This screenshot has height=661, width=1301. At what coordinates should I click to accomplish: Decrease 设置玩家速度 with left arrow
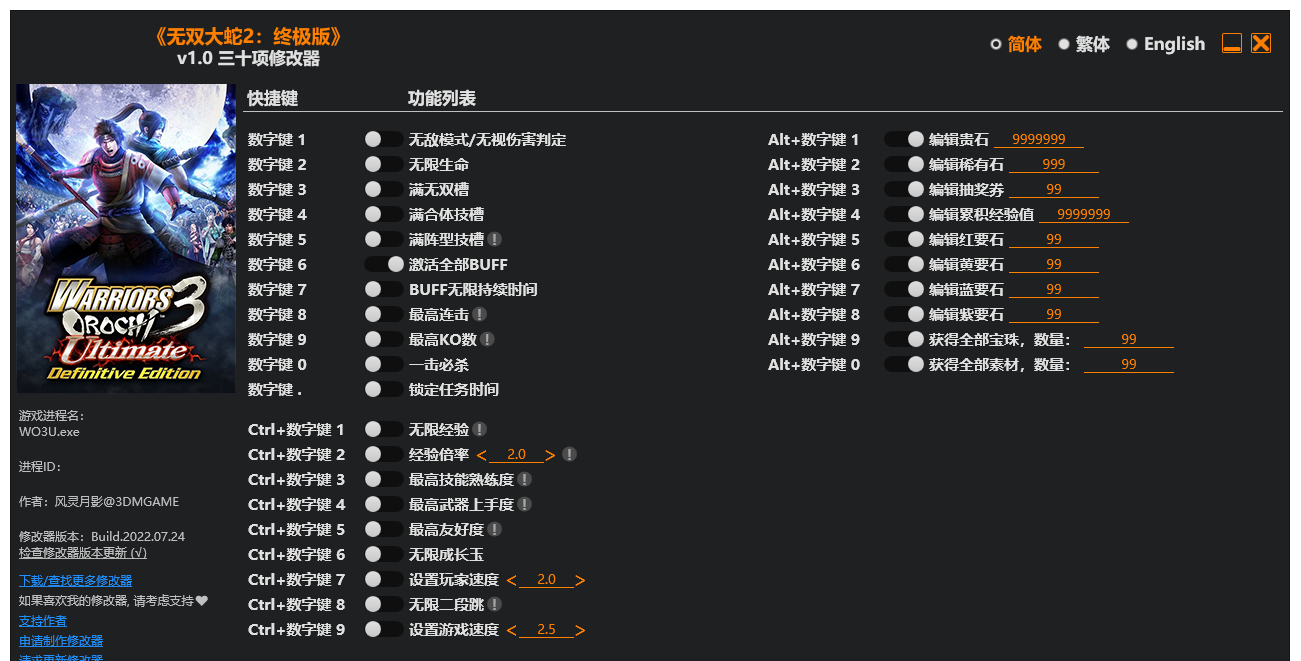click(x=512, y=580)
